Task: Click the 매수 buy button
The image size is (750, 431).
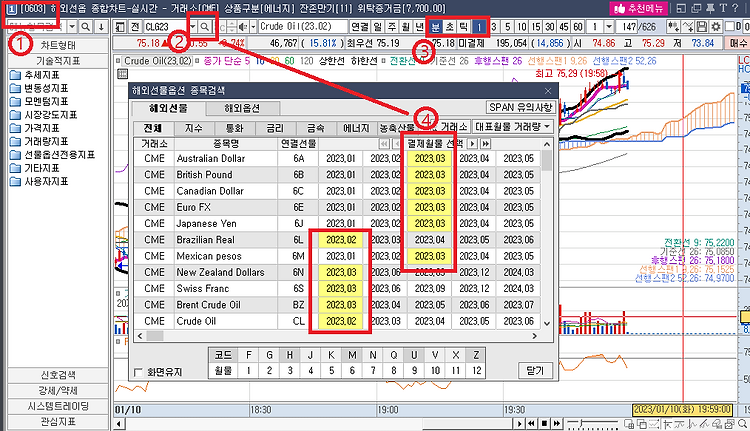Action: point(738,44)
